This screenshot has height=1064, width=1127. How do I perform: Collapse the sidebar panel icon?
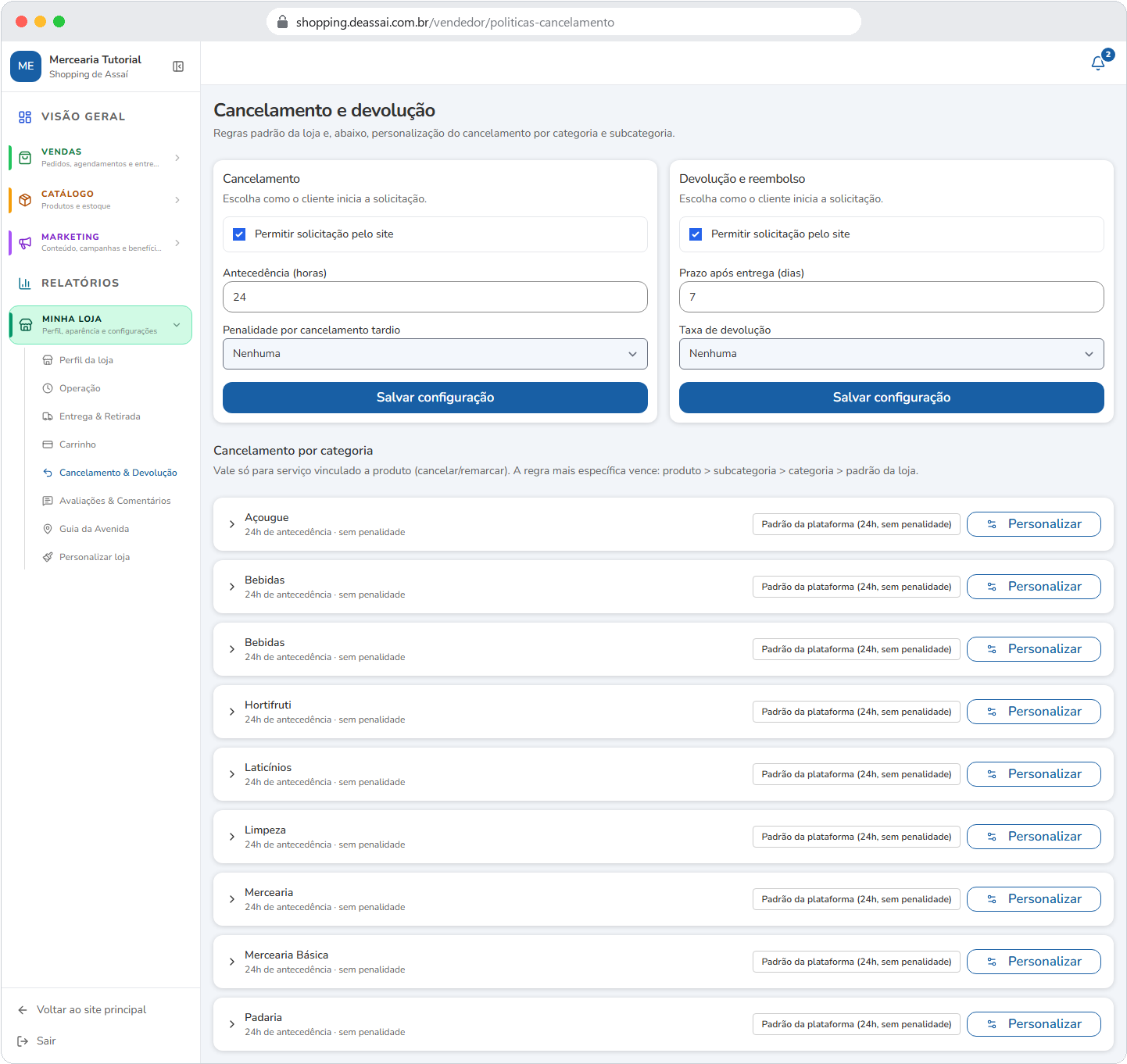coord(178,66)
